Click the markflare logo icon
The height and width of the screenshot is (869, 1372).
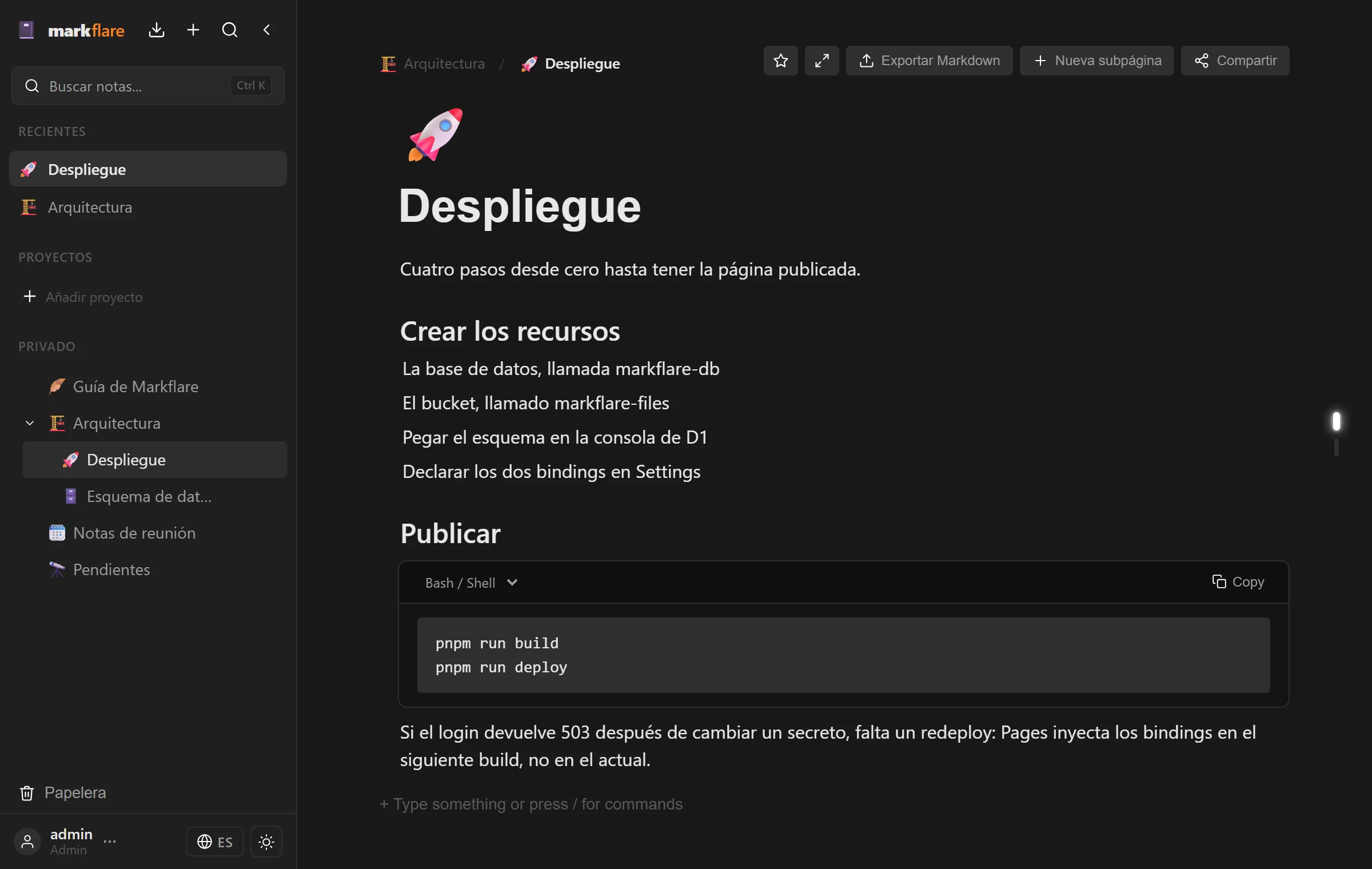(26, 30)
